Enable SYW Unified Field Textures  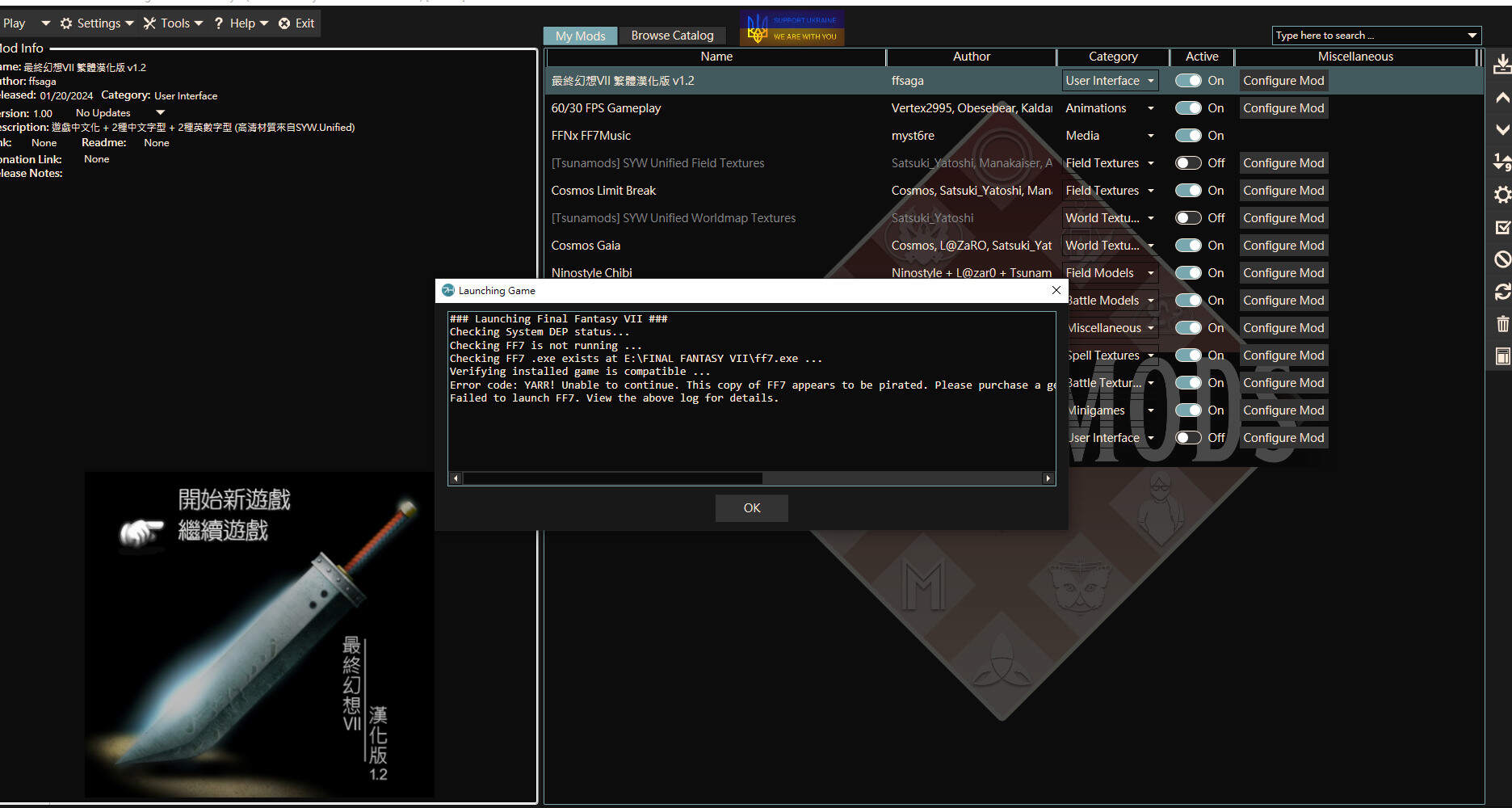coord(1188,162)
